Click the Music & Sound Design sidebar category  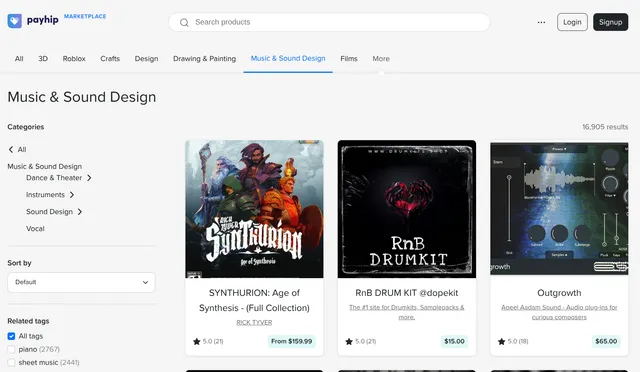[x=44, y=167]
